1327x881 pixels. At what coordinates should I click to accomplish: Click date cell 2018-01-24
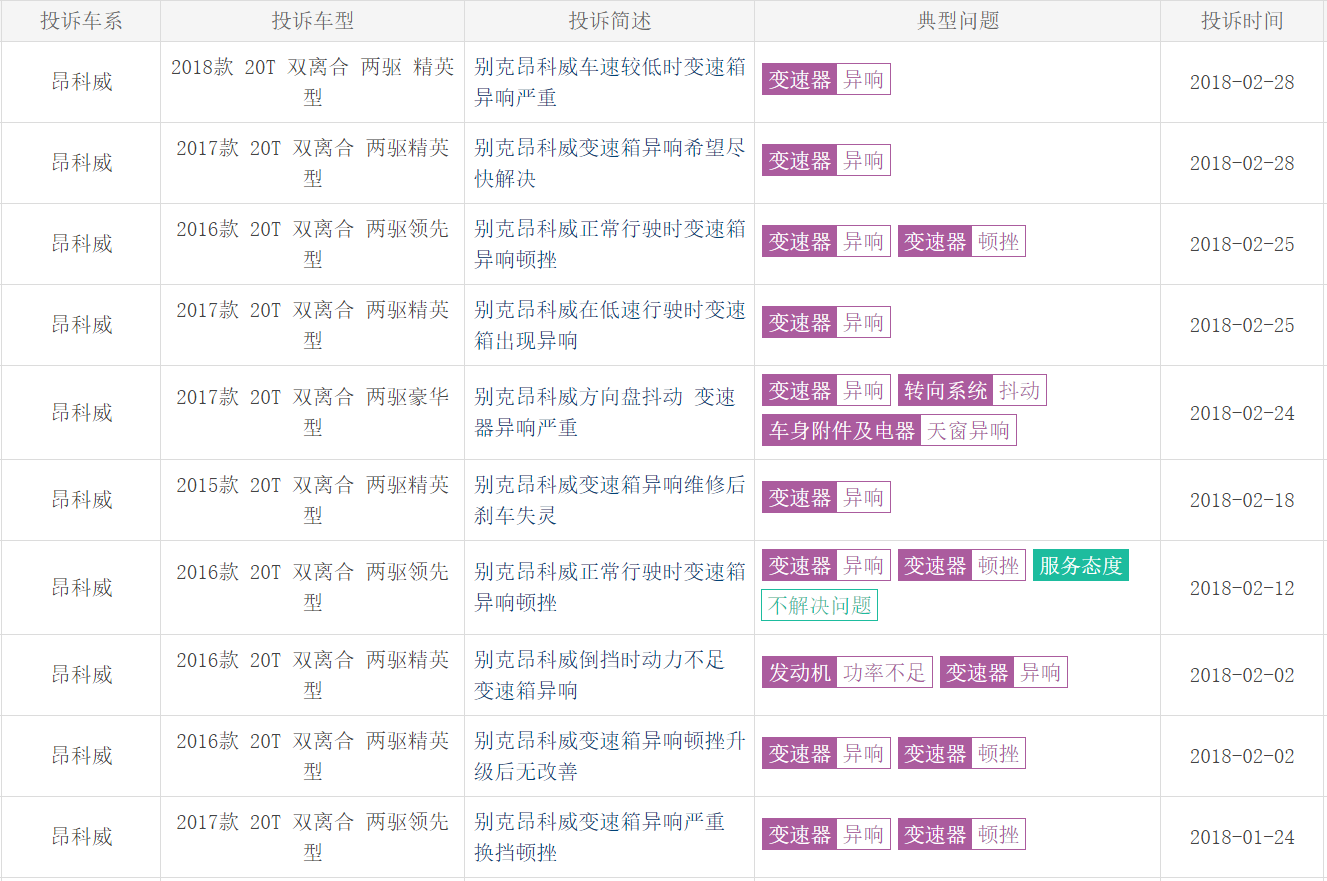1242,837
